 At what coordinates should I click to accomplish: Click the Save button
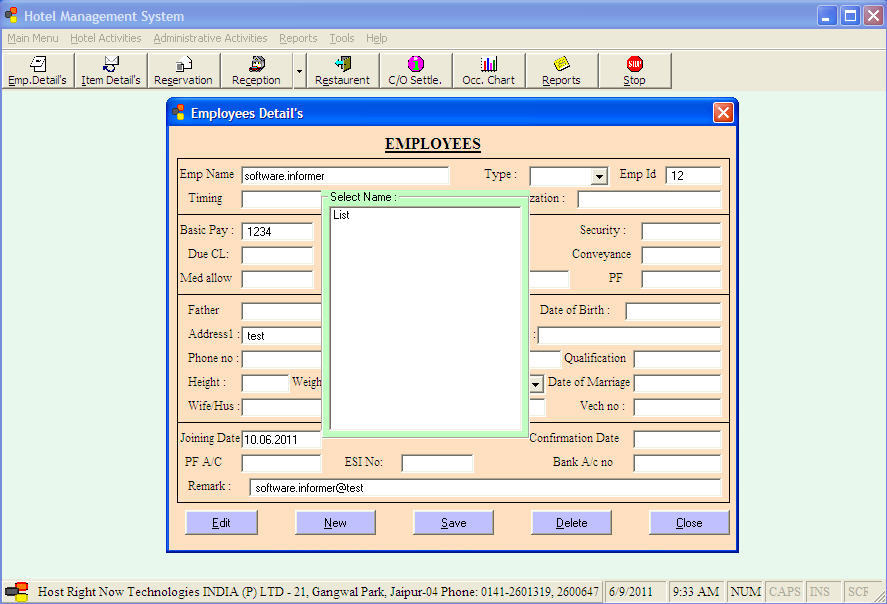coord(453,523)
